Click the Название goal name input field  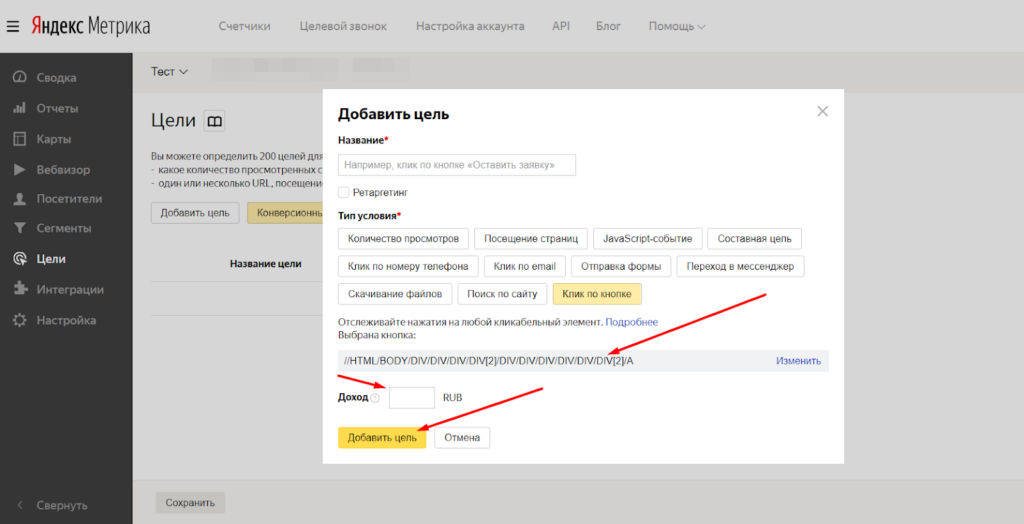[x=457, y=165]
